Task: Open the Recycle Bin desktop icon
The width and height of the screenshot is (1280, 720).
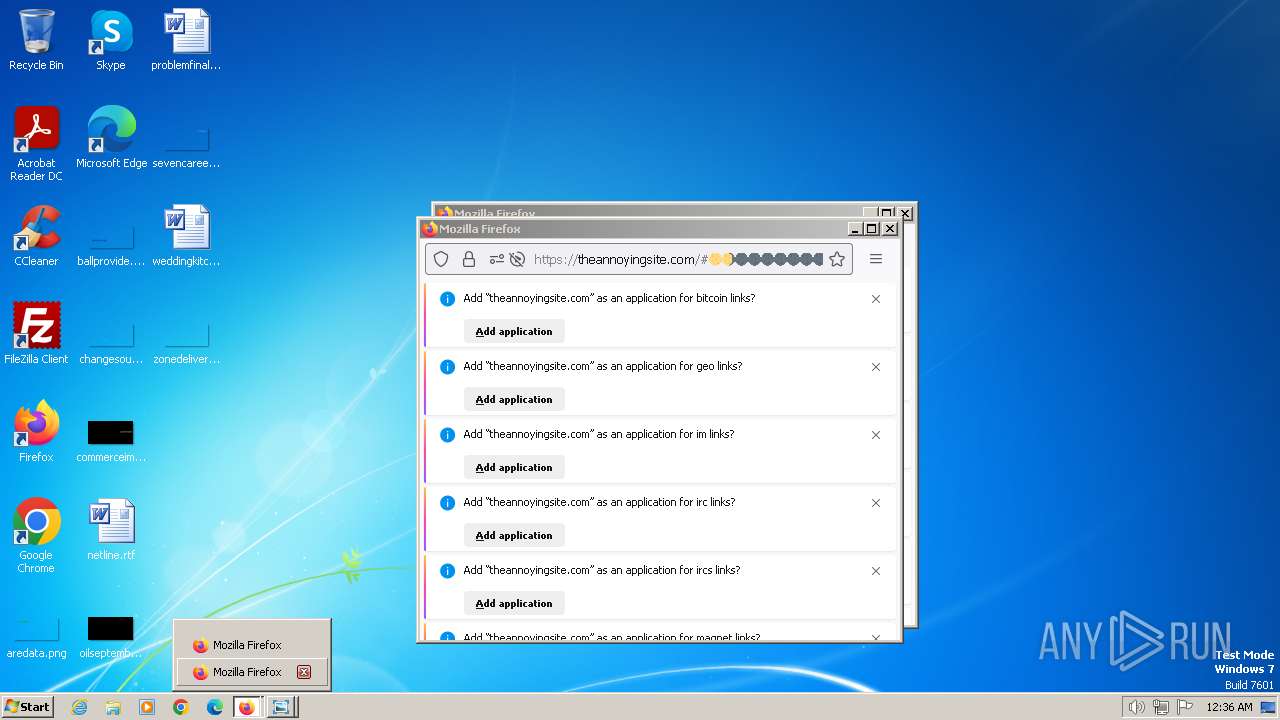Action: click(36, 40)
